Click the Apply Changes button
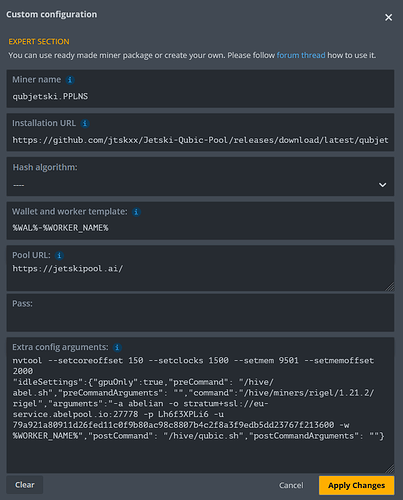Screen dimensions: 403x500 356,485
